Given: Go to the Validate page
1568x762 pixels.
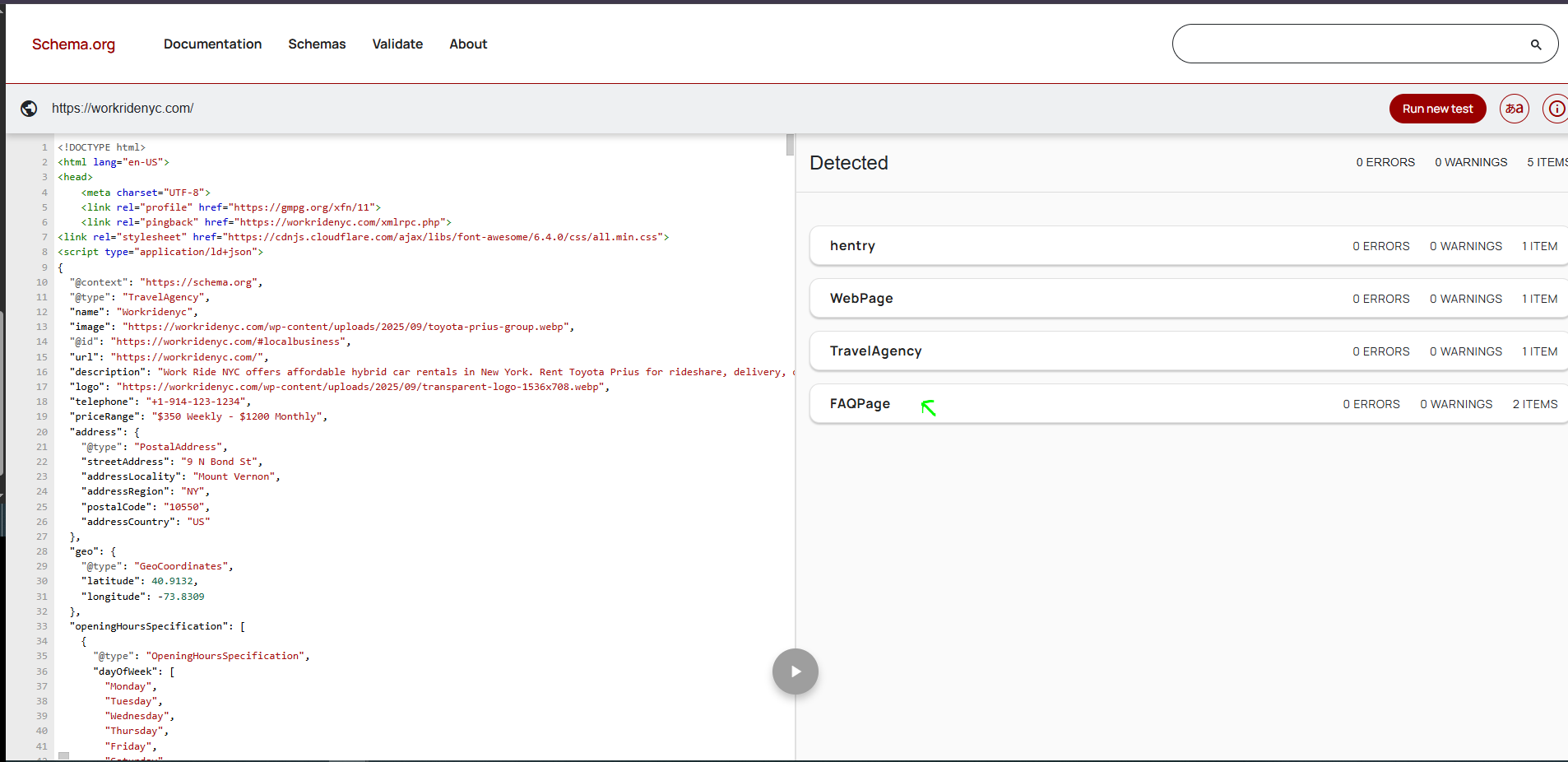Looking at the screenshot, I should click(397, 44).
